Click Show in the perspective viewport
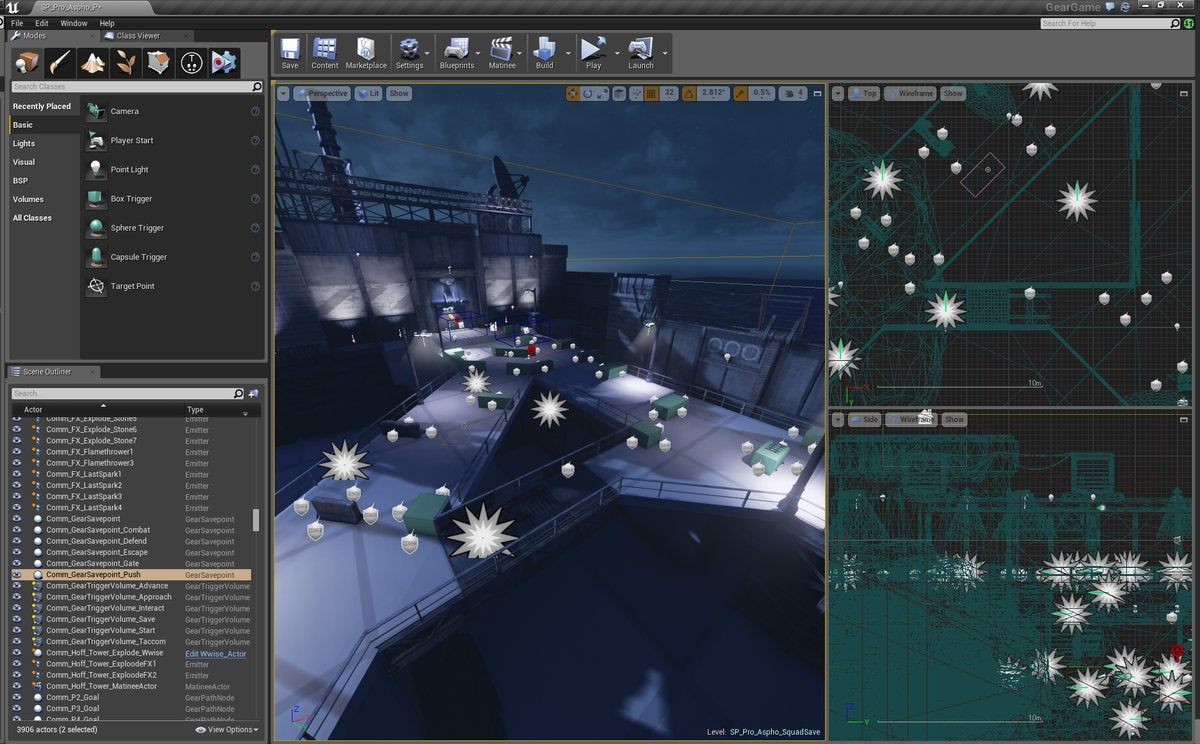 pos(399,93)
